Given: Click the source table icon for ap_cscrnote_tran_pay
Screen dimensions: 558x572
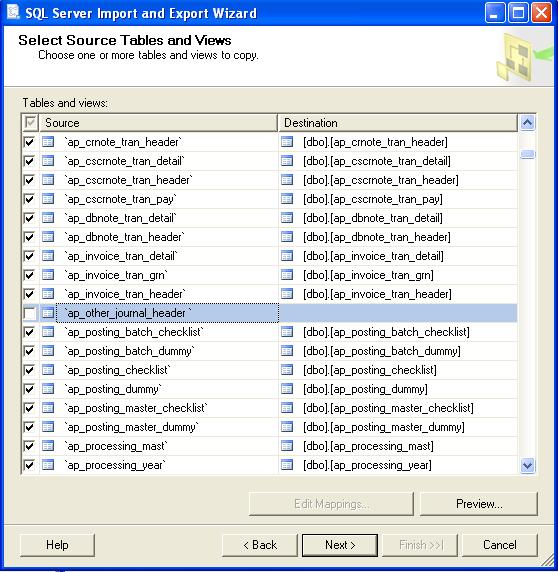Looking at the screenshot, I should pos(48,198).
